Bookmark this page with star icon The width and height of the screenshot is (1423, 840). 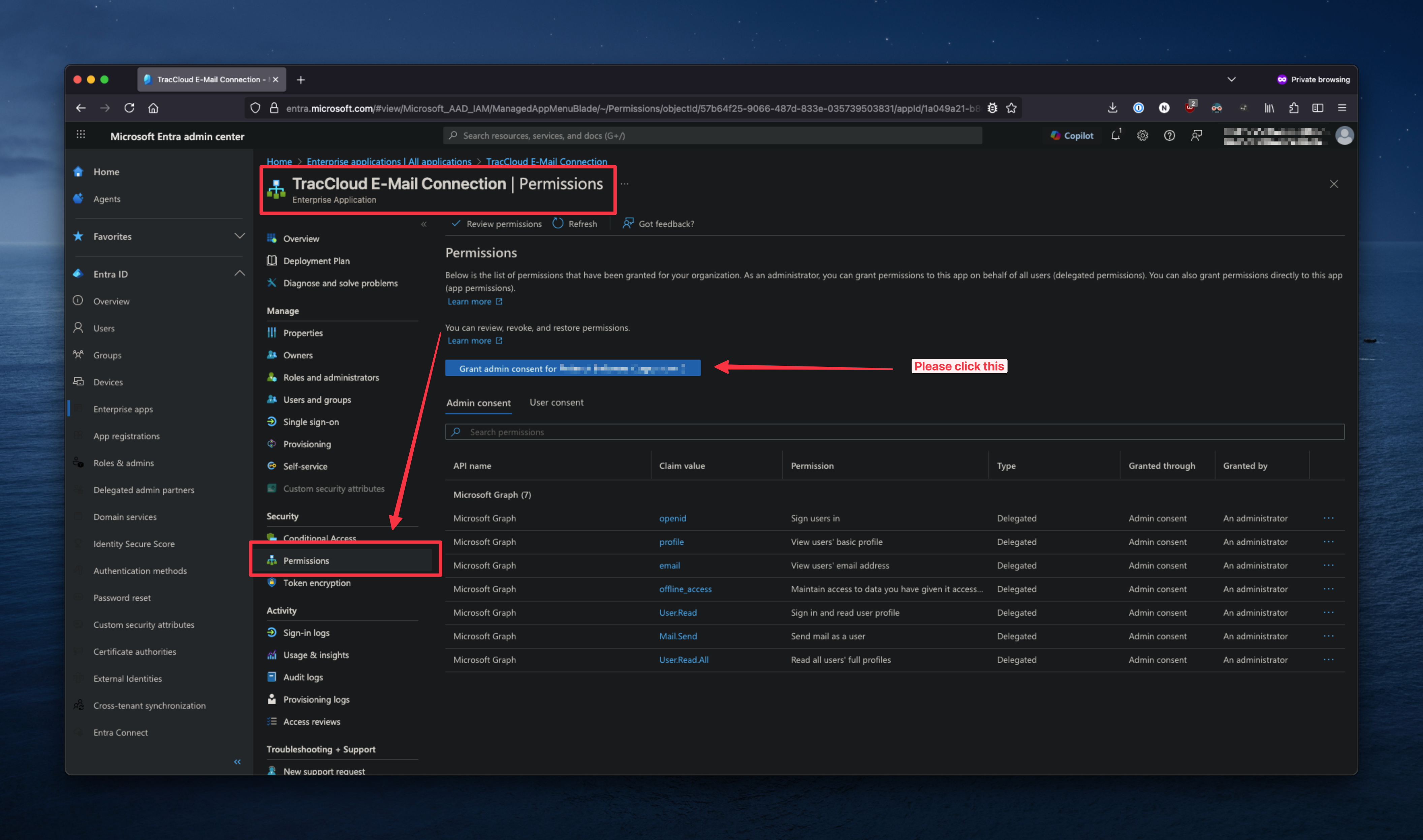1012,108
